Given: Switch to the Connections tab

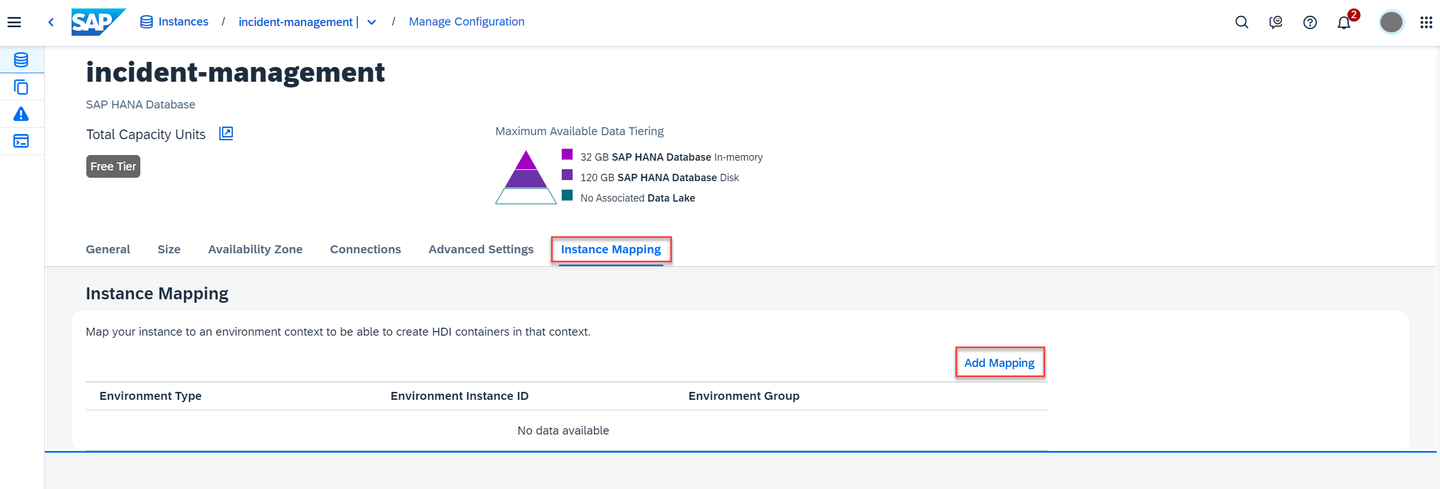Looking at the screenshot, I should (365, 249).
